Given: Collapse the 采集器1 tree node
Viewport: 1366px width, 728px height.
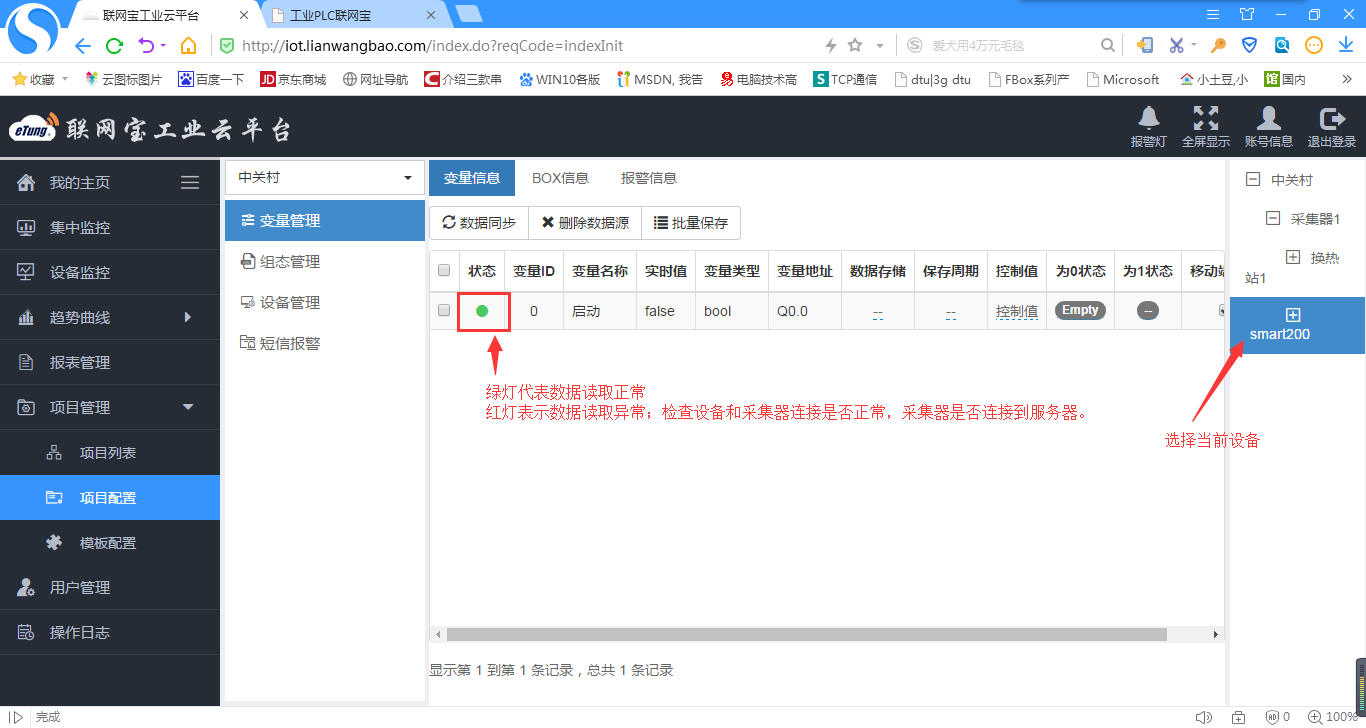Looking at the screenshot, I should tap(1273, 218).
